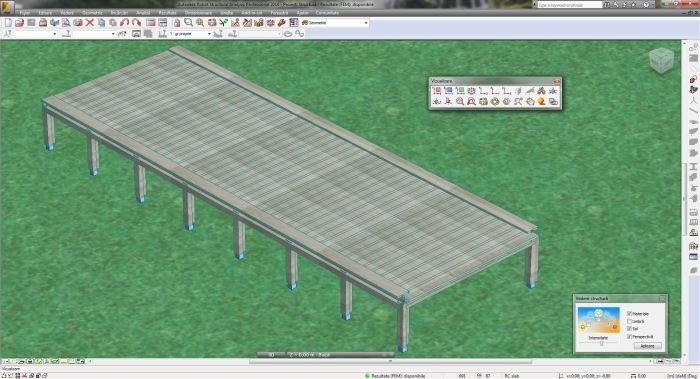Image resolution: width=700 pixels, height=379 pixels.
Task: Click the printer icon in main toolbar
Action: 43,22
